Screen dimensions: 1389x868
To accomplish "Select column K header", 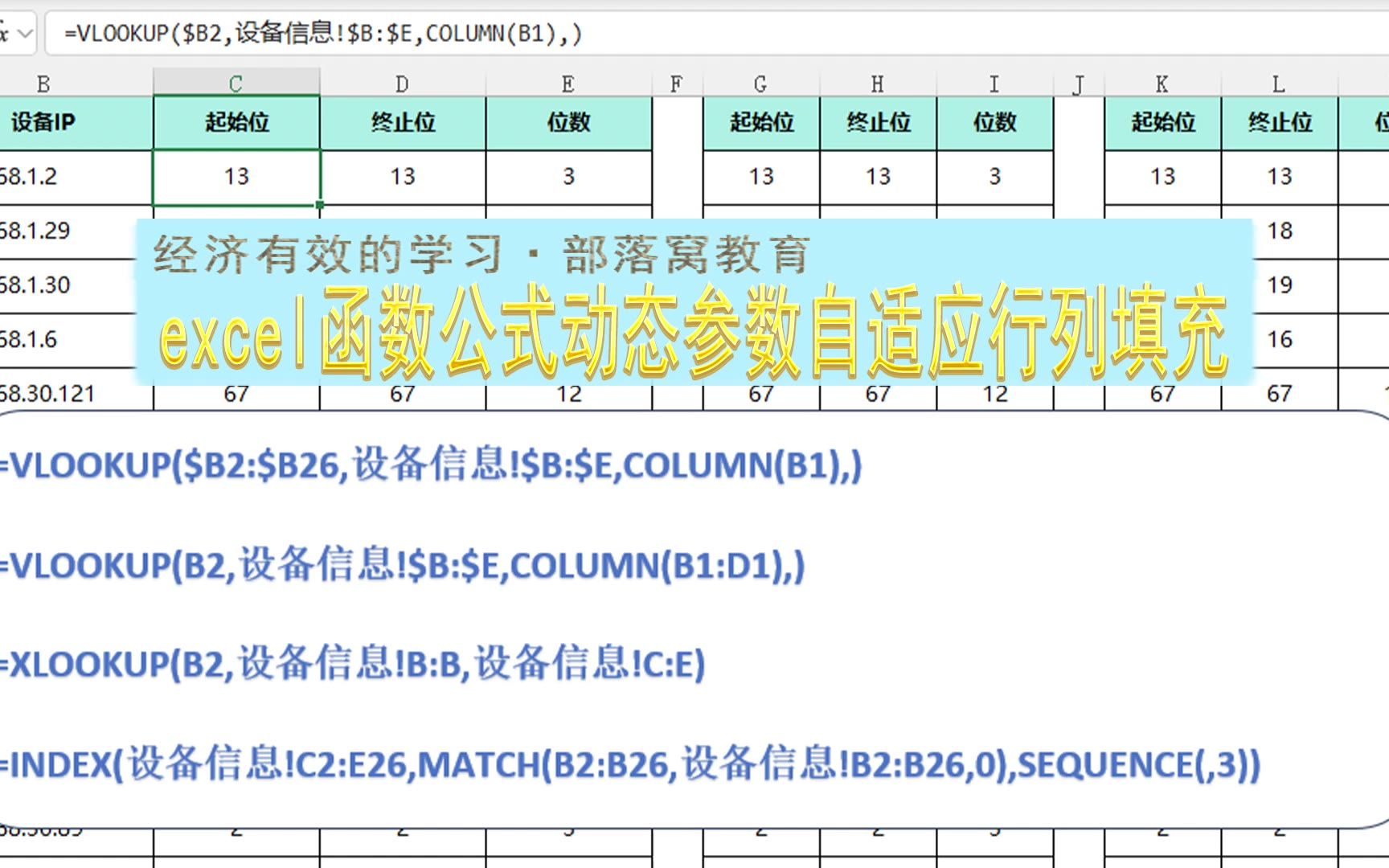I will tap(1162, 84).
